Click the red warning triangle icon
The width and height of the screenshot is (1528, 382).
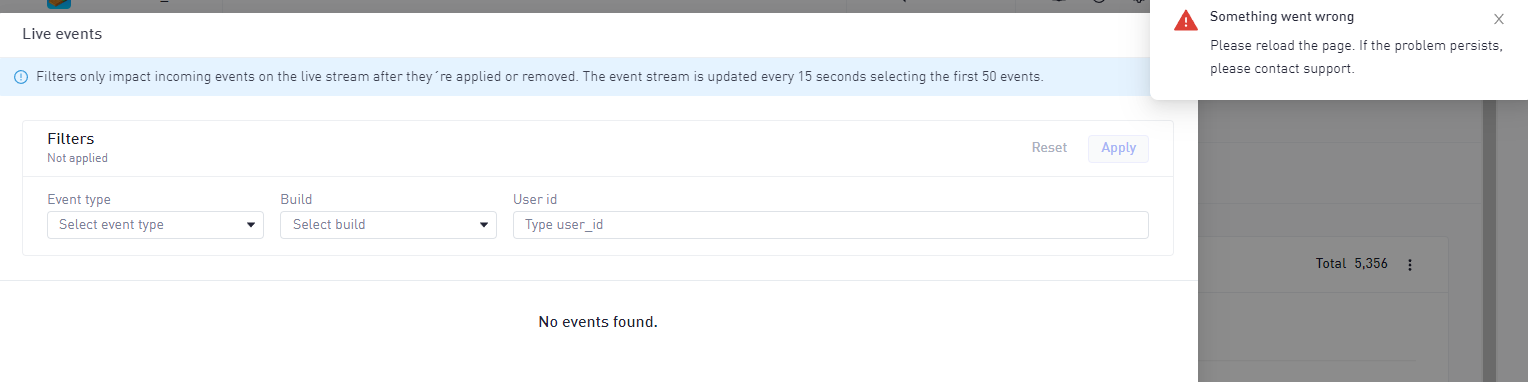pyautogui.click(x=1186, y=20)
